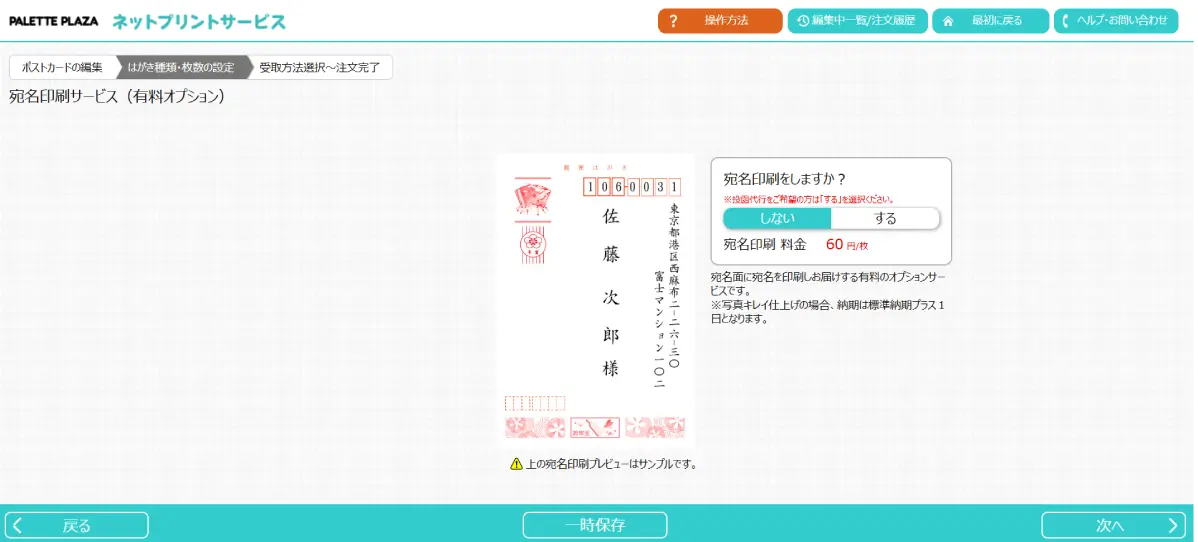Click the home icon in 最初に戻る
The image size is (1198, 542).
click(948, 21)
